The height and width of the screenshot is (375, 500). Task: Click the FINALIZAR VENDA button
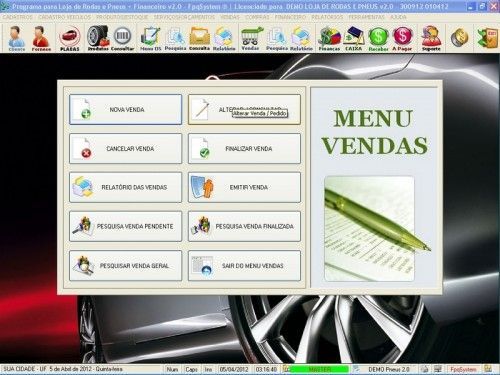(x=244, y=148)
